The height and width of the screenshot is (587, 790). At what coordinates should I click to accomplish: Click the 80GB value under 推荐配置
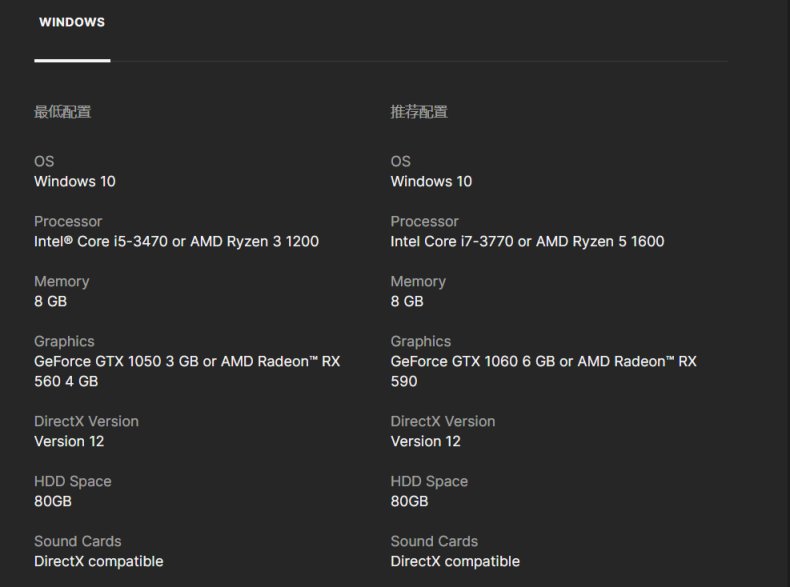pos(409,501)
